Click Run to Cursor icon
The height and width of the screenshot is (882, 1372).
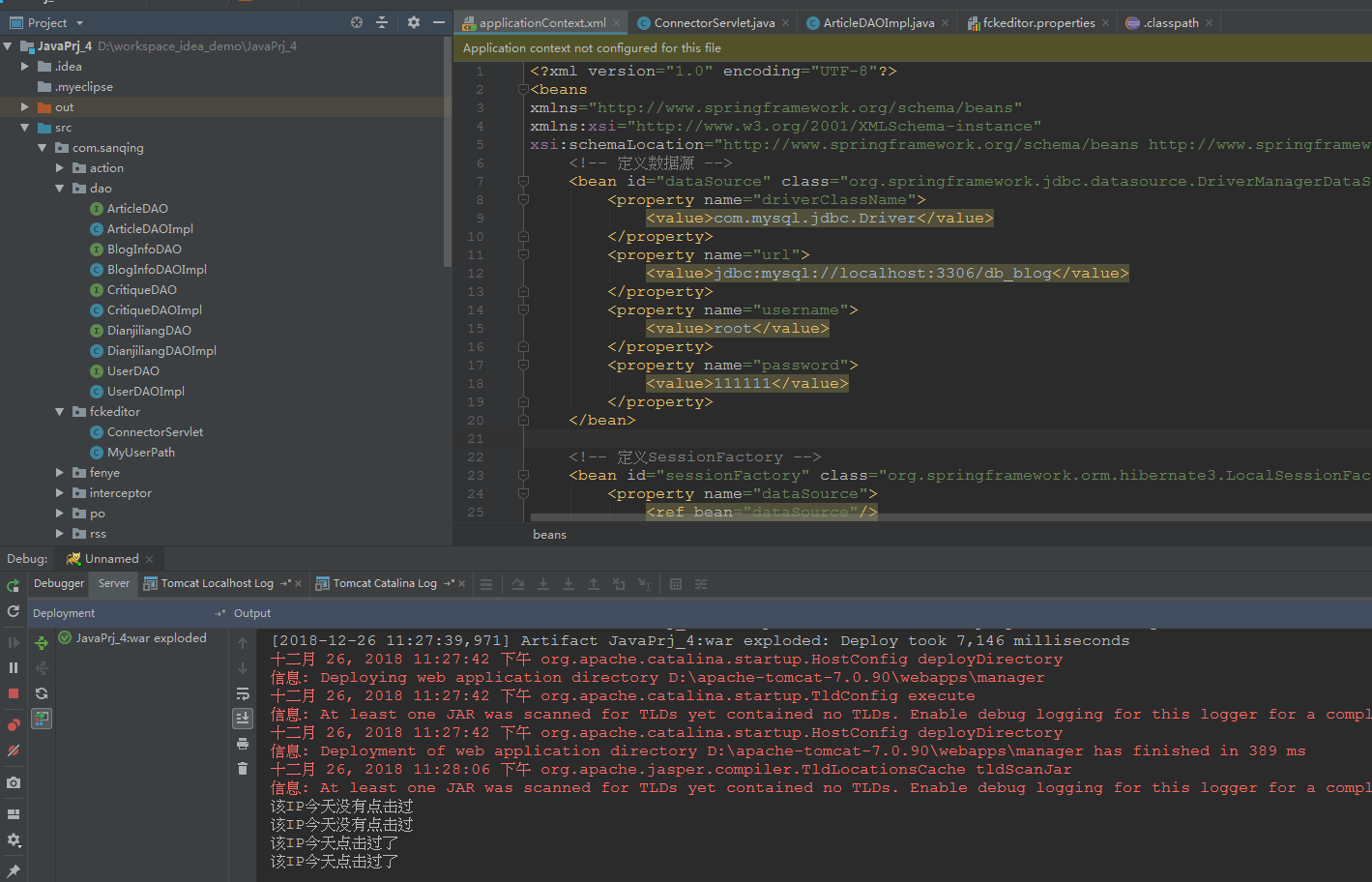pos(644,584)
